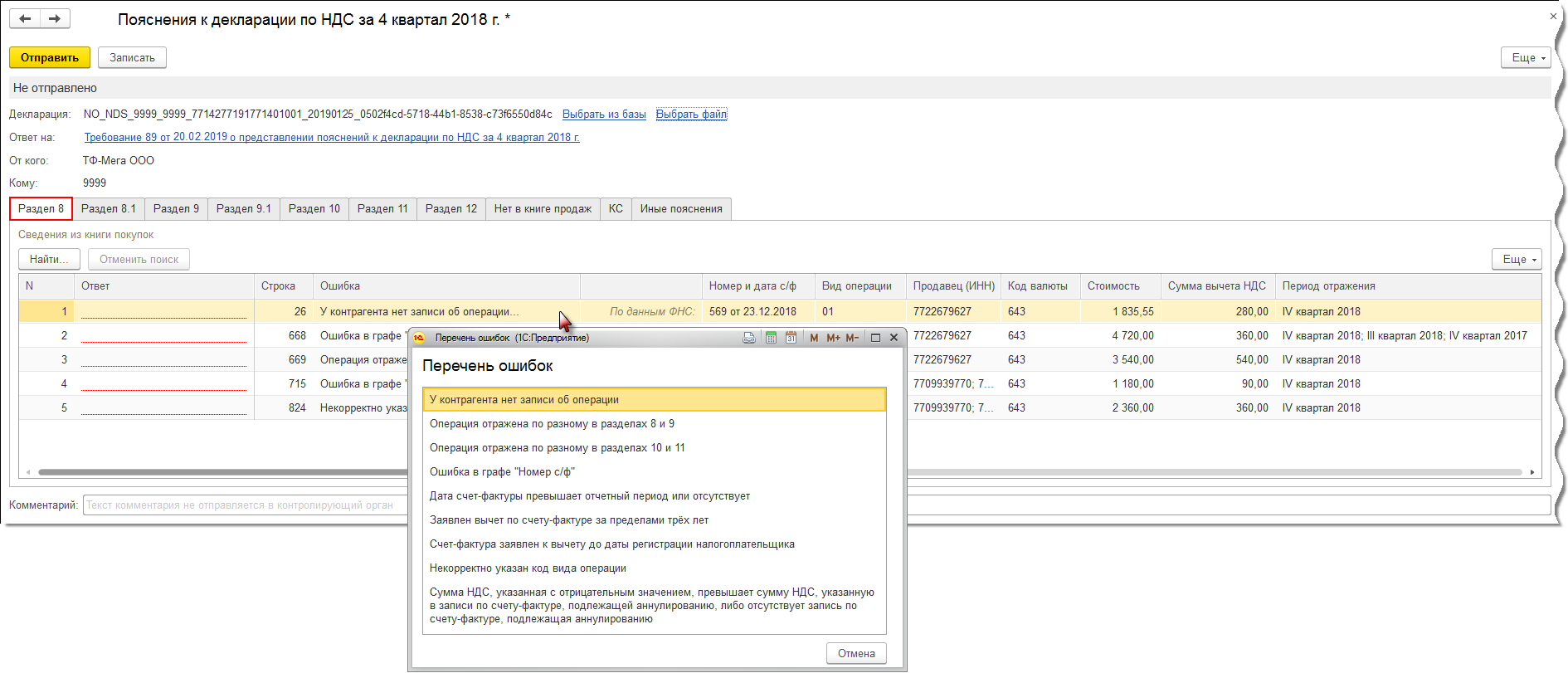Switch to the Раздел 9 tab
Image resolution: width=1568 pixels, height=673 pixels.
(176, 208)
